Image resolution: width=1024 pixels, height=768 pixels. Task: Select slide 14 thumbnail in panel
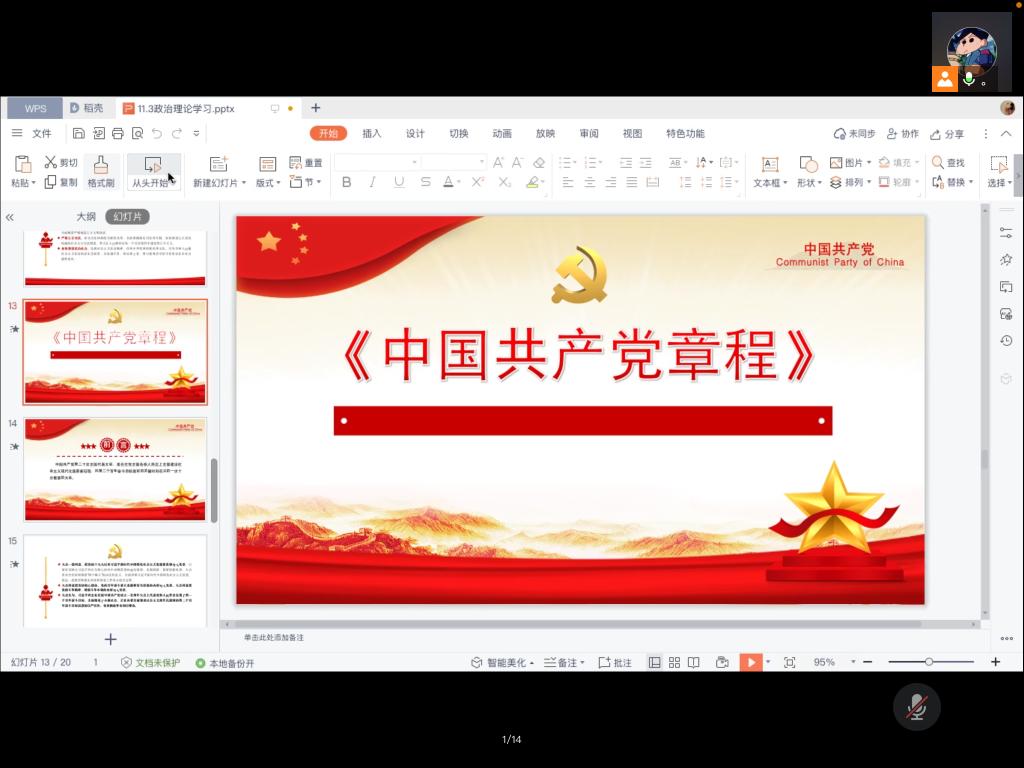click(x=115, y=470)
